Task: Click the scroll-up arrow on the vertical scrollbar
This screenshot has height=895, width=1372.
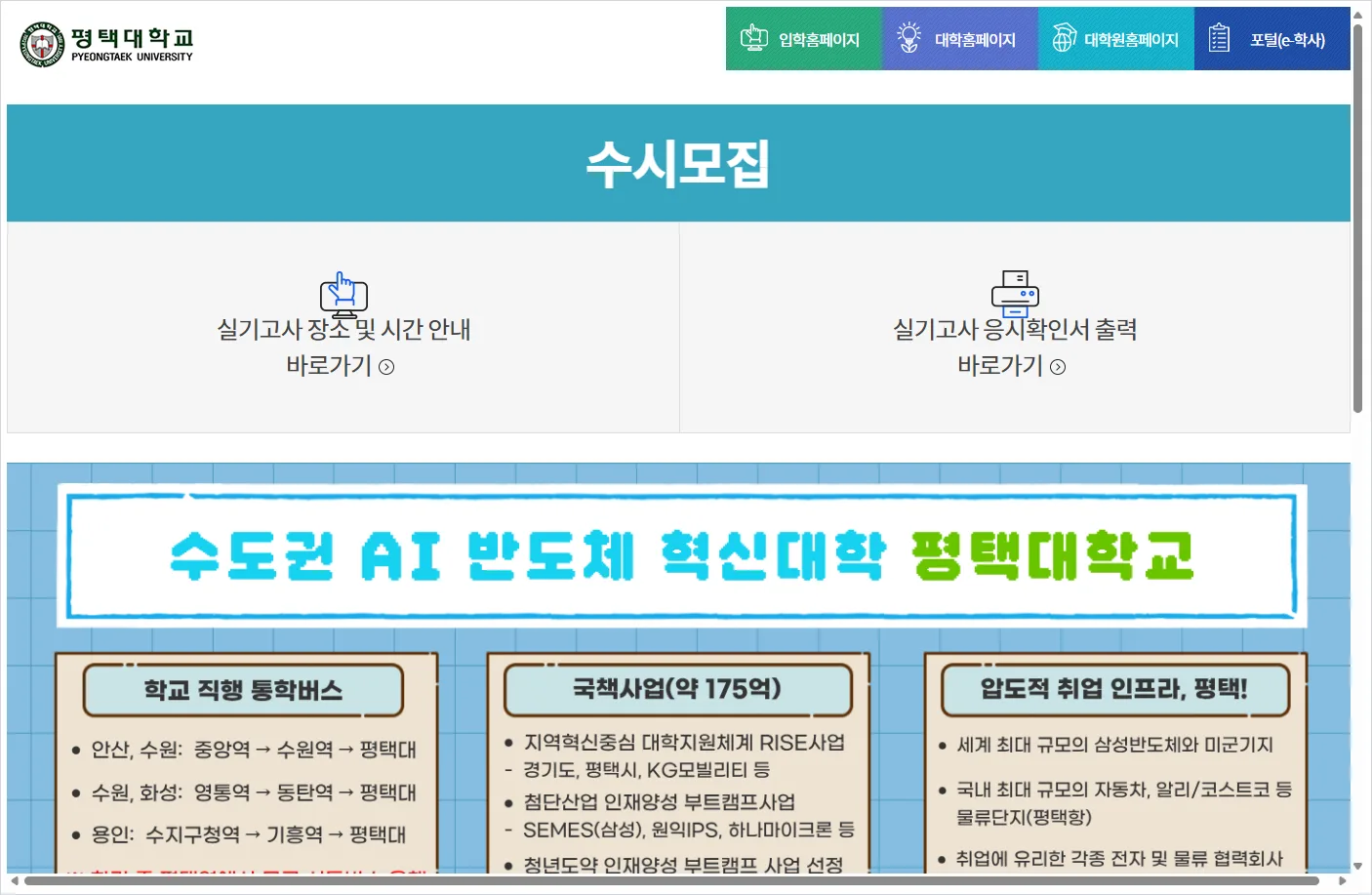Action: point(1357,15)
